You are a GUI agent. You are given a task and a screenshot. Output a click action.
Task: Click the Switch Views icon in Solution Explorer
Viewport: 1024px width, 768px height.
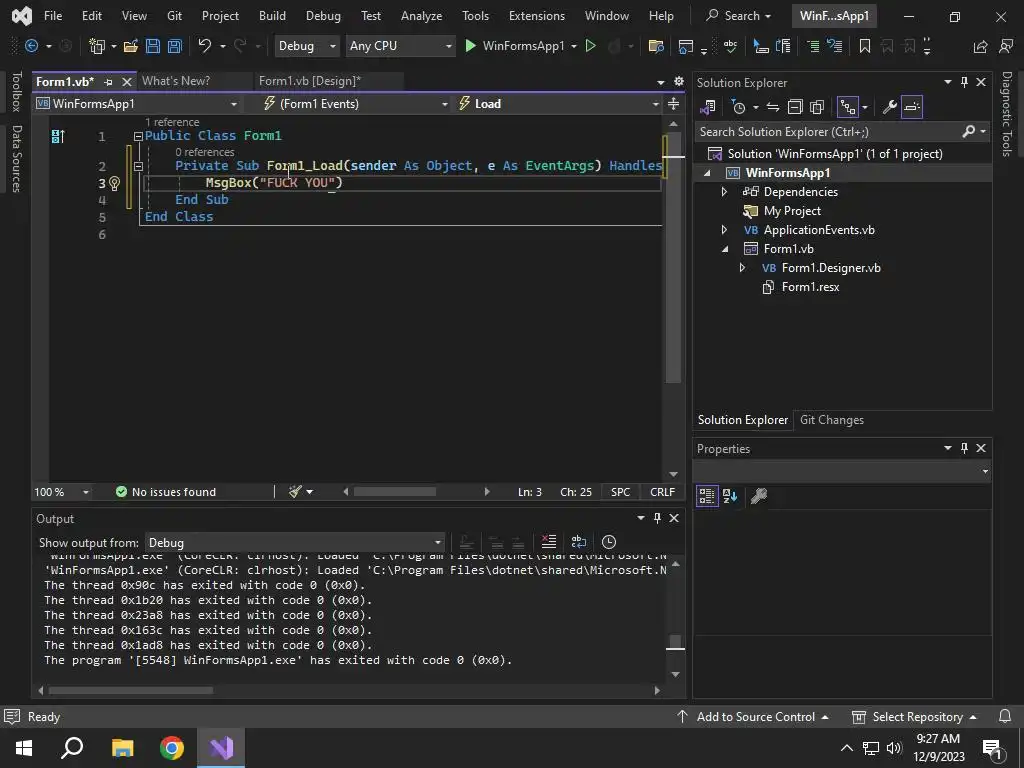[707, 107]
